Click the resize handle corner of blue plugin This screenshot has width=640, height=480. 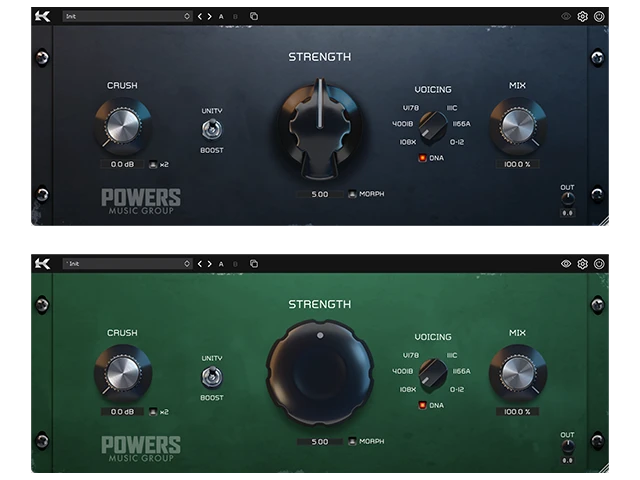pos(603,220)
